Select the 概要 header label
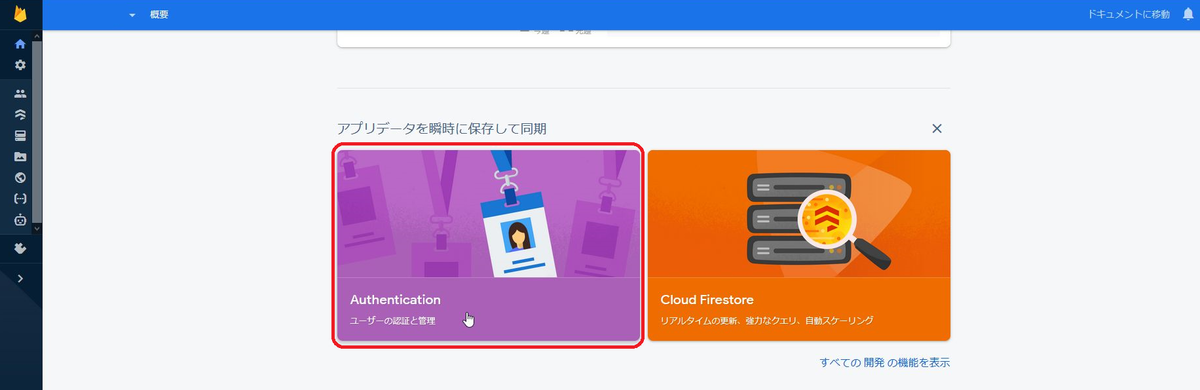Viewport: 1200px width, 390px height. point(159,15)
